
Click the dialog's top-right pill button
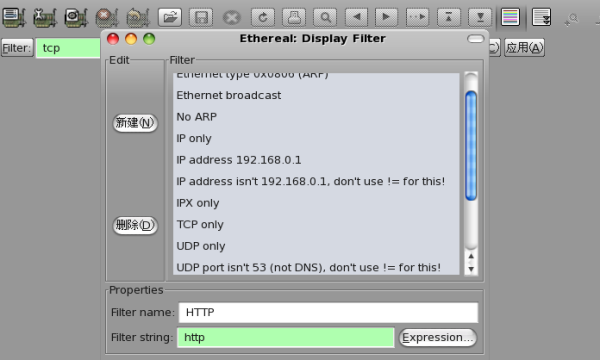pyautogui.click(x=476, y=39)
